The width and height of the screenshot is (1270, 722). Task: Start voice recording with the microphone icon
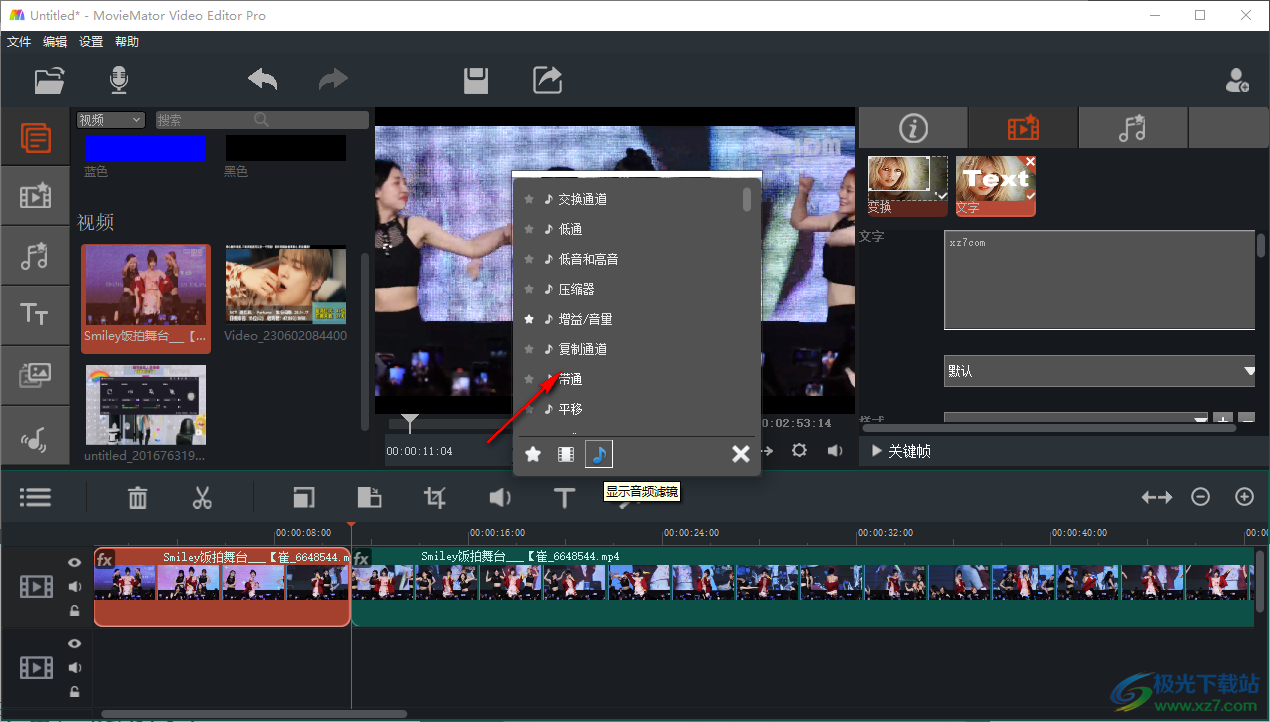(x=119, y=80)
